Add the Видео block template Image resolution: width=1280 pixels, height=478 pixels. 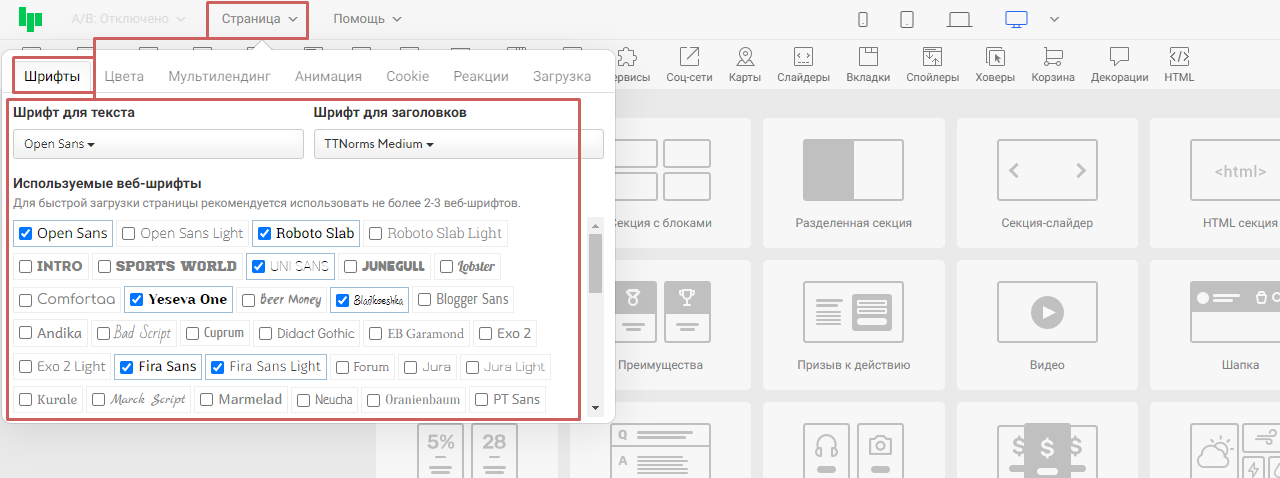1047,325
